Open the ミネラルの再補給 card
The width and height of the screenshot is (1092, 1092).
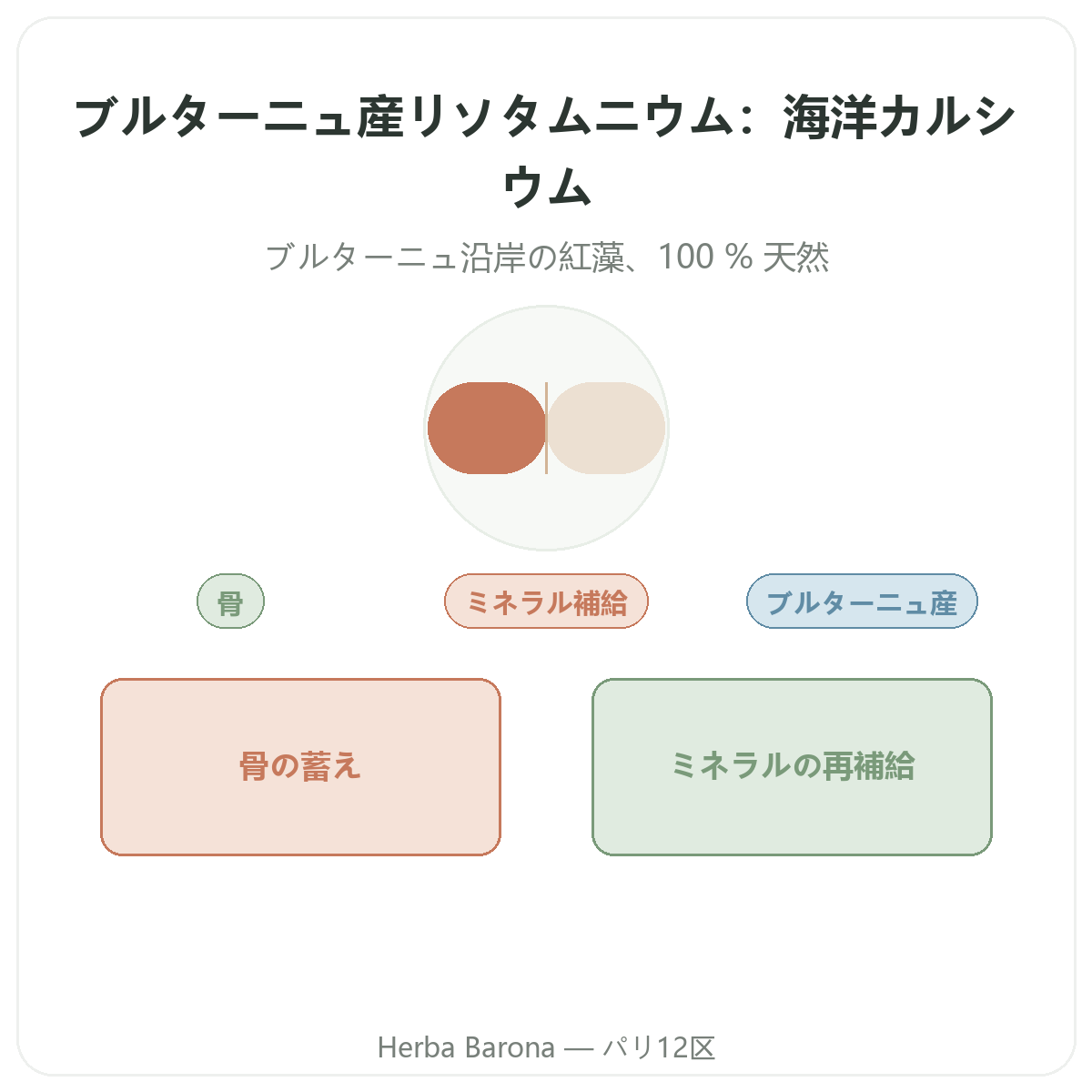792,767
